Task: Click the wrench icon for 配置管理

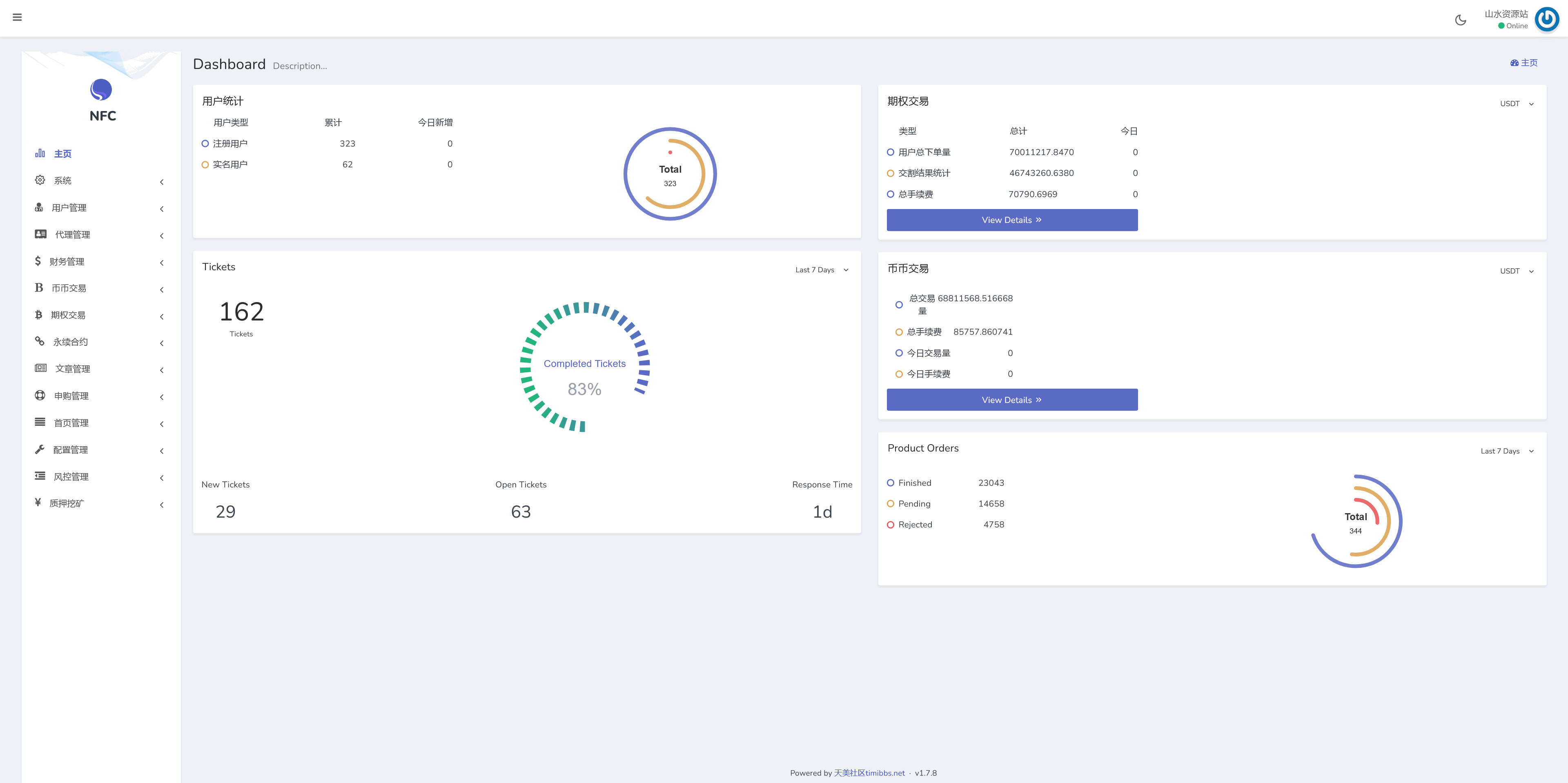Action: [x=40, y=449]
